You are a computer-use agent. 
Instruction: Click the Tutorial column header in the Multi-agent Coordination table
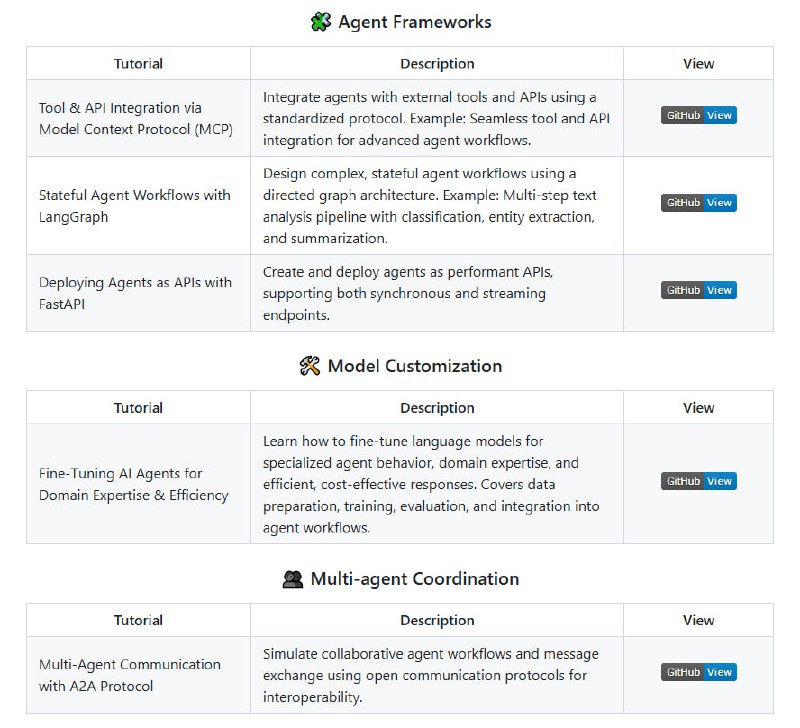138,621
